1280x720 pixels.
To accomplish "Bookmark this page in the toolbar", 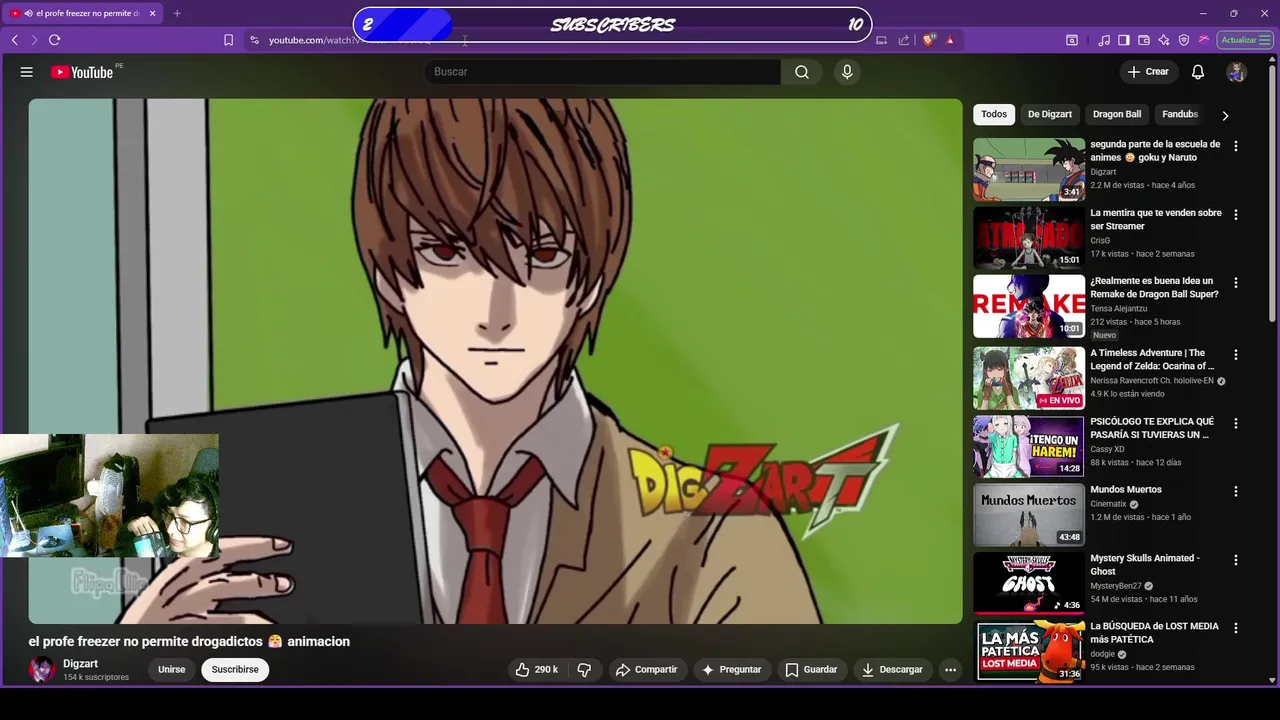I will [x=228, y=40].
